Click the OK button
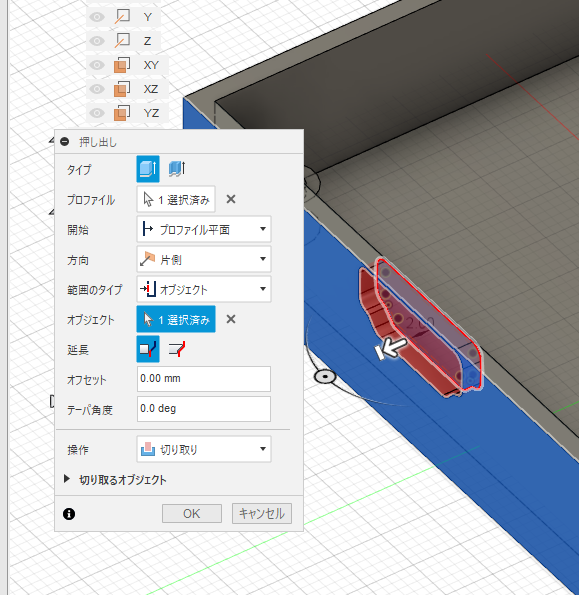This screenshot has width=579, height=595. pos(192,513)
